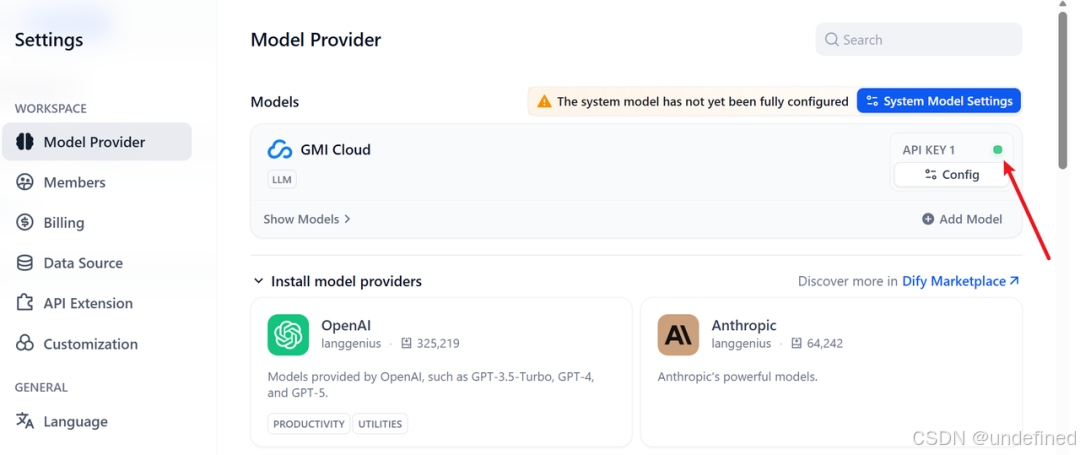Open GMI Cloud Config button

951,175
